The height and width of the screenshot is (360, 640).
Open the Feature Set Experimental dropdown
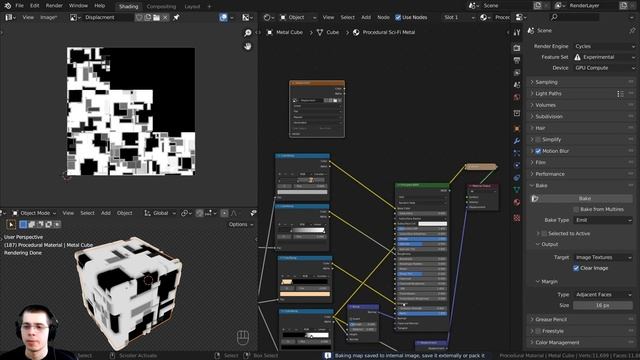point(604,57)
